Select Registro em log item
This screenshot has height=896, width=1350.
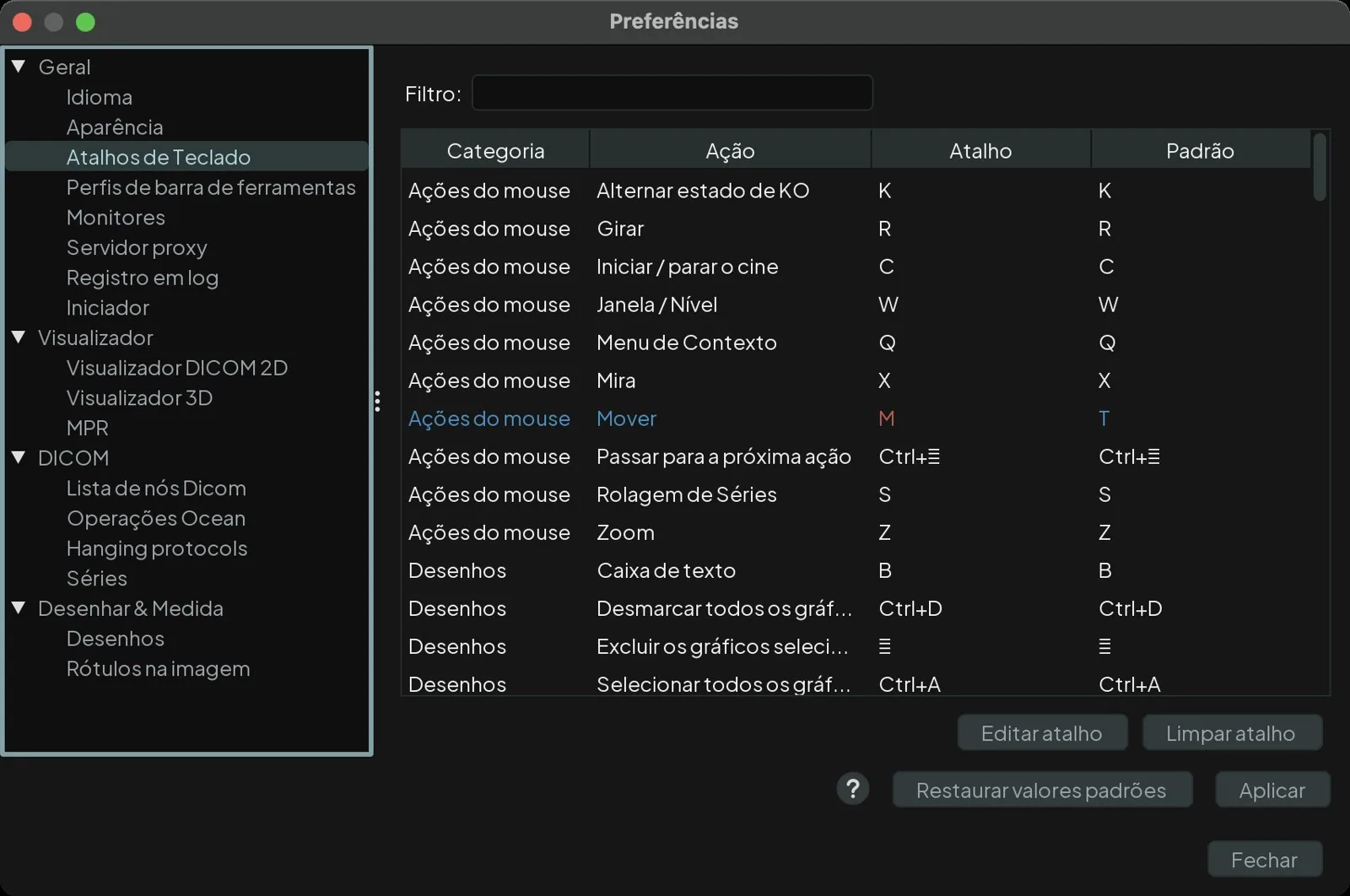(x=143, y=278)
